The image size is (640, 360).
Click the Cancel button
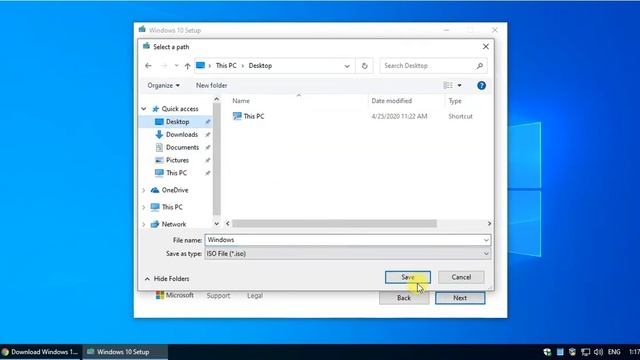461,277
